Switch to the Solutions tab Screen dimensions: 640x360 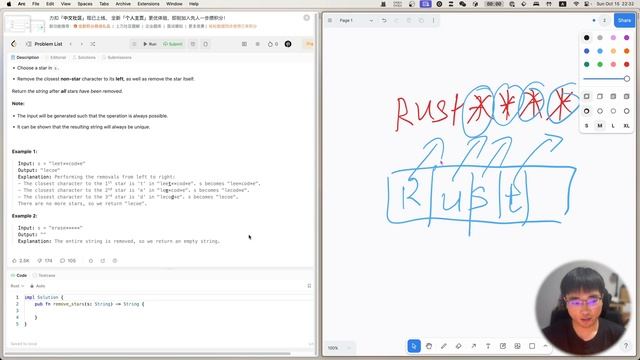[x=84, y=58]
